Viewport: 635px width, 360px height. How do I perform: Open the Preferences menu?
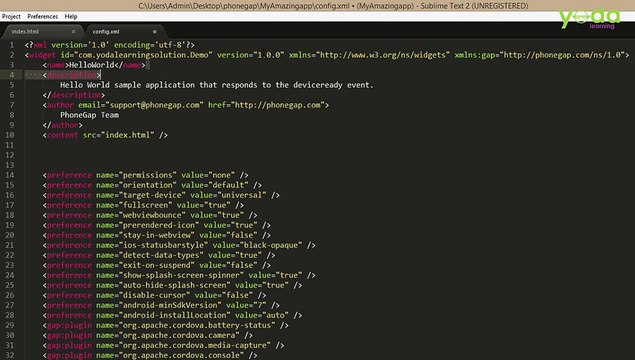(43, 17)
